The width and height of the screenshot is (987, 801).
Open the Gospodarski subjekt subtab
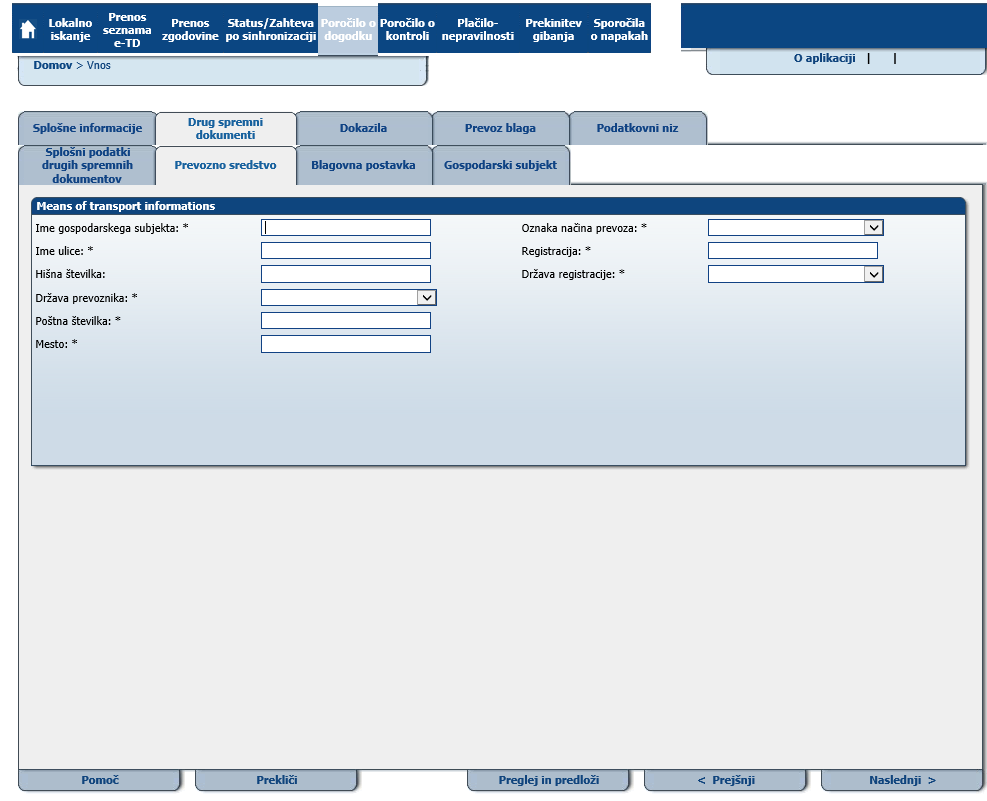pyautogui.click(x=500, y=166)
